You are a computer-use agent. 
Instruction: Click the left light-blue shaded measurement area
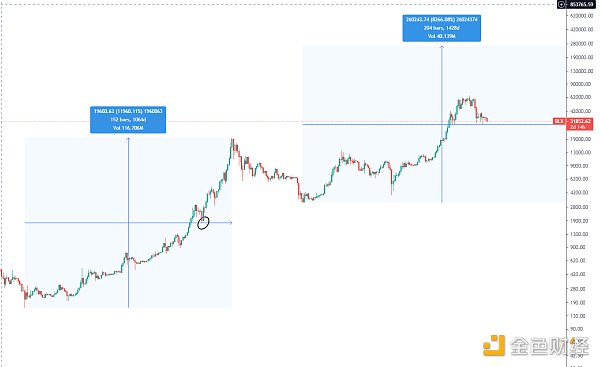pos(128,222)
